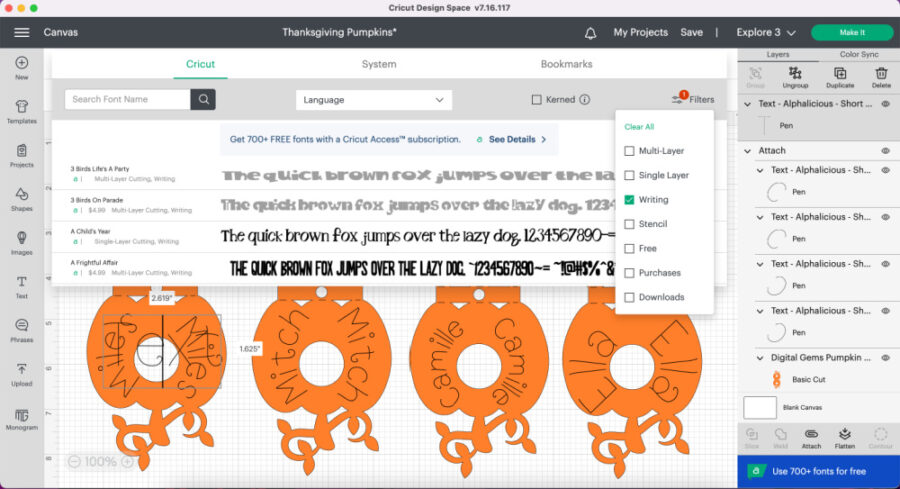The height and width of the screenshot is (489, 900).
Task: Click the font search magnifier button
Action: point(203,99)
